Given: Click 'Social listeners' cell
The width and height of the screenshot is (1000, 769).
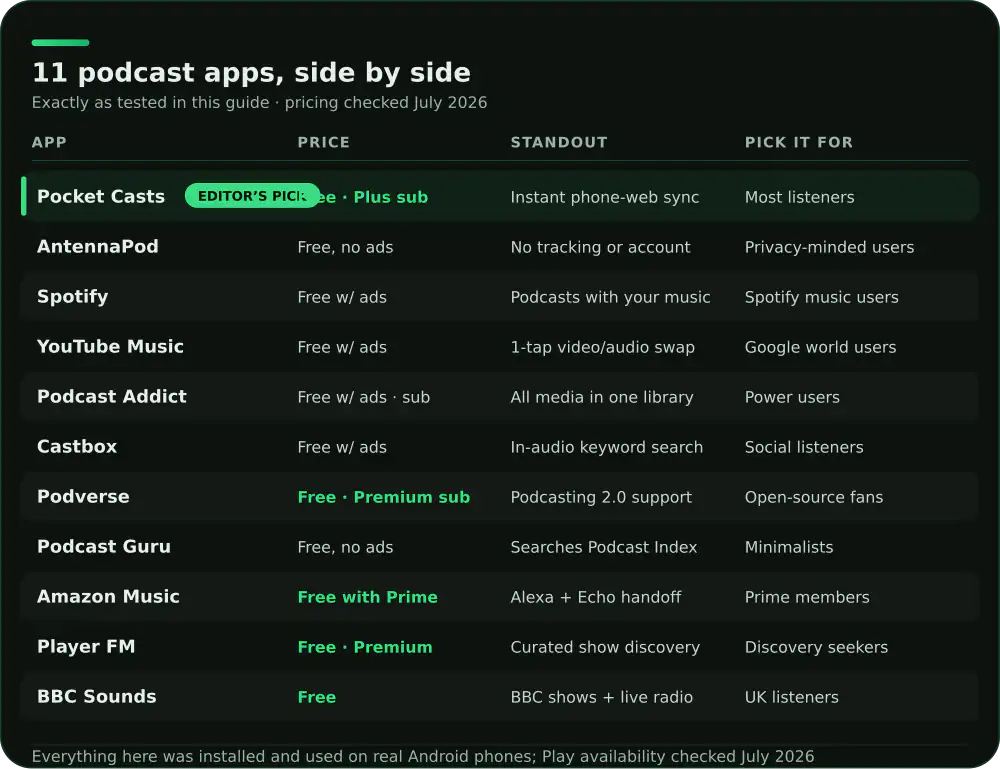Looking at the screenshot, I should [x=804, y=447].
